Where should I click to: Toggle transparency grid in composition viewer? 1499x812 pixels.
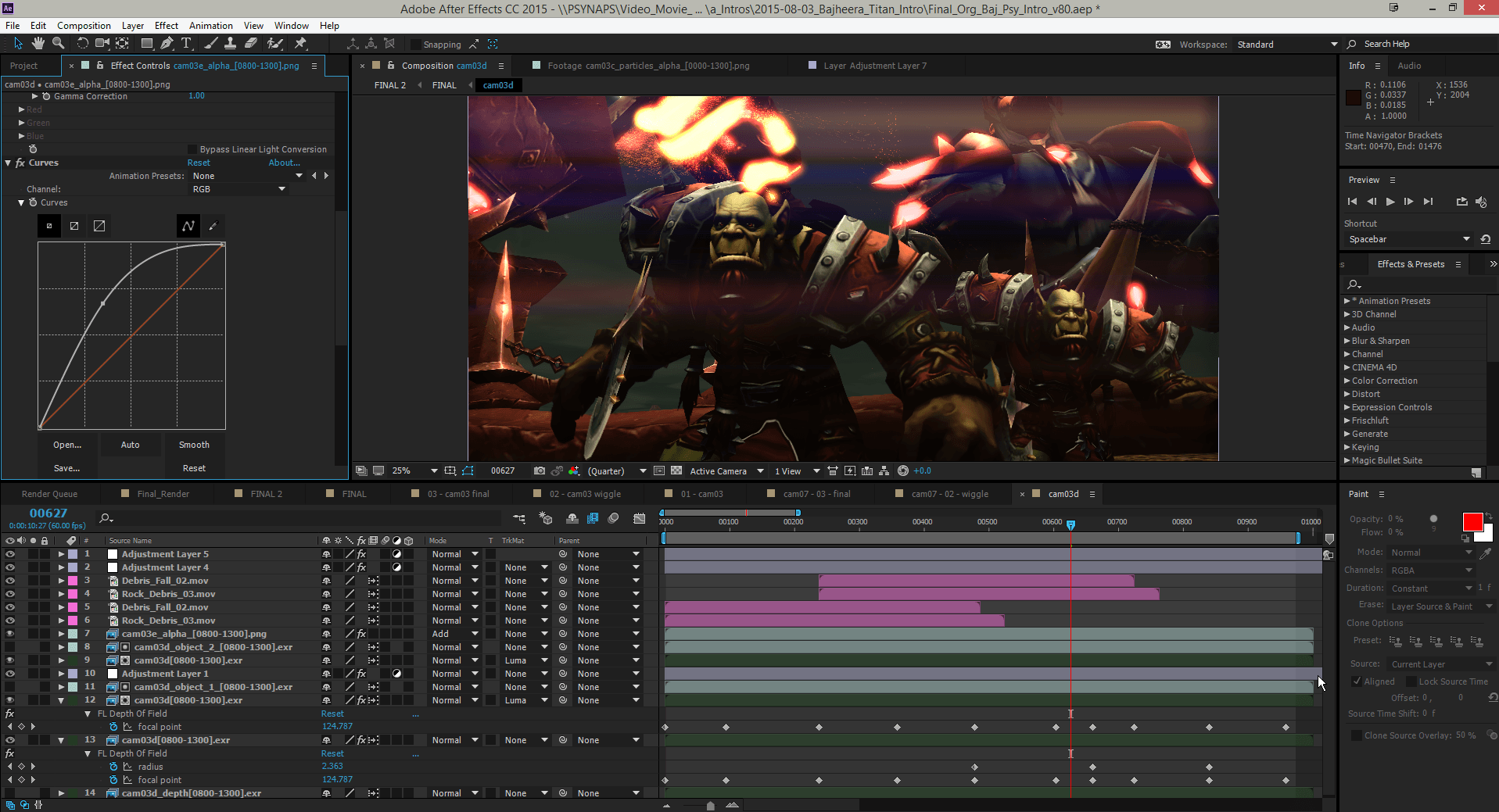point(676,470)
